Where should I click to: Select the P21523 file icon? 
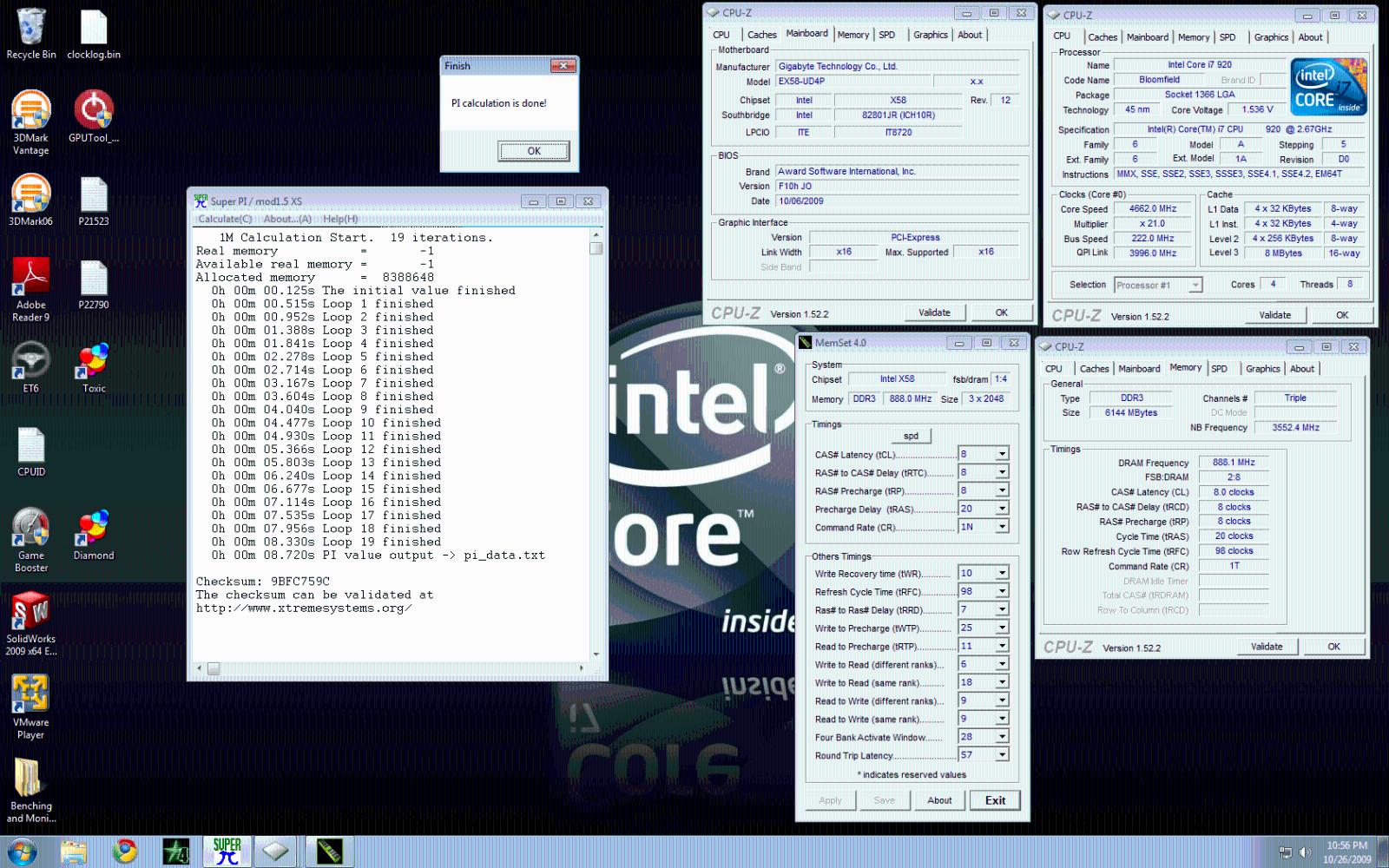[x=94, y=201]
